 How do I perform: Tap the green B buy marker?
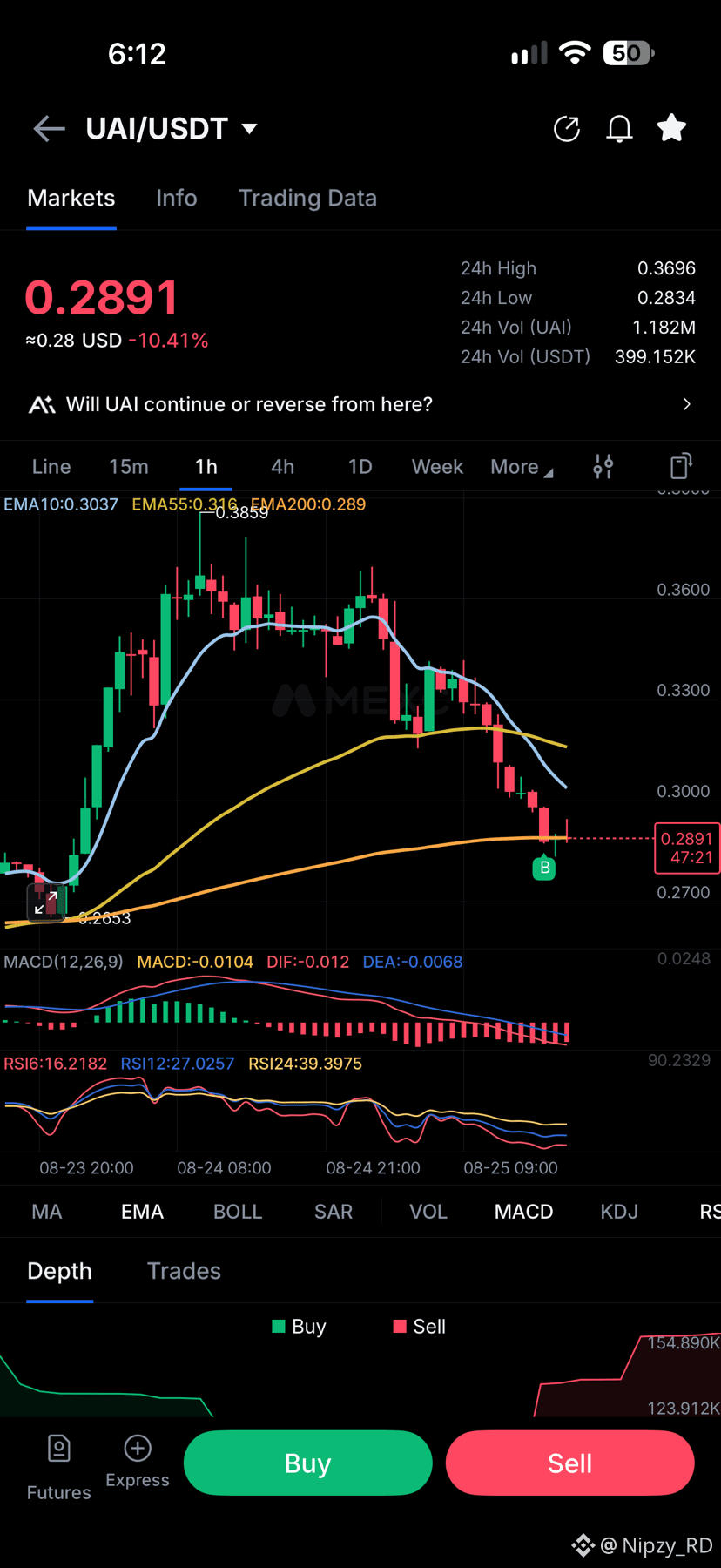pyautogui.click(x=544, y=868)
